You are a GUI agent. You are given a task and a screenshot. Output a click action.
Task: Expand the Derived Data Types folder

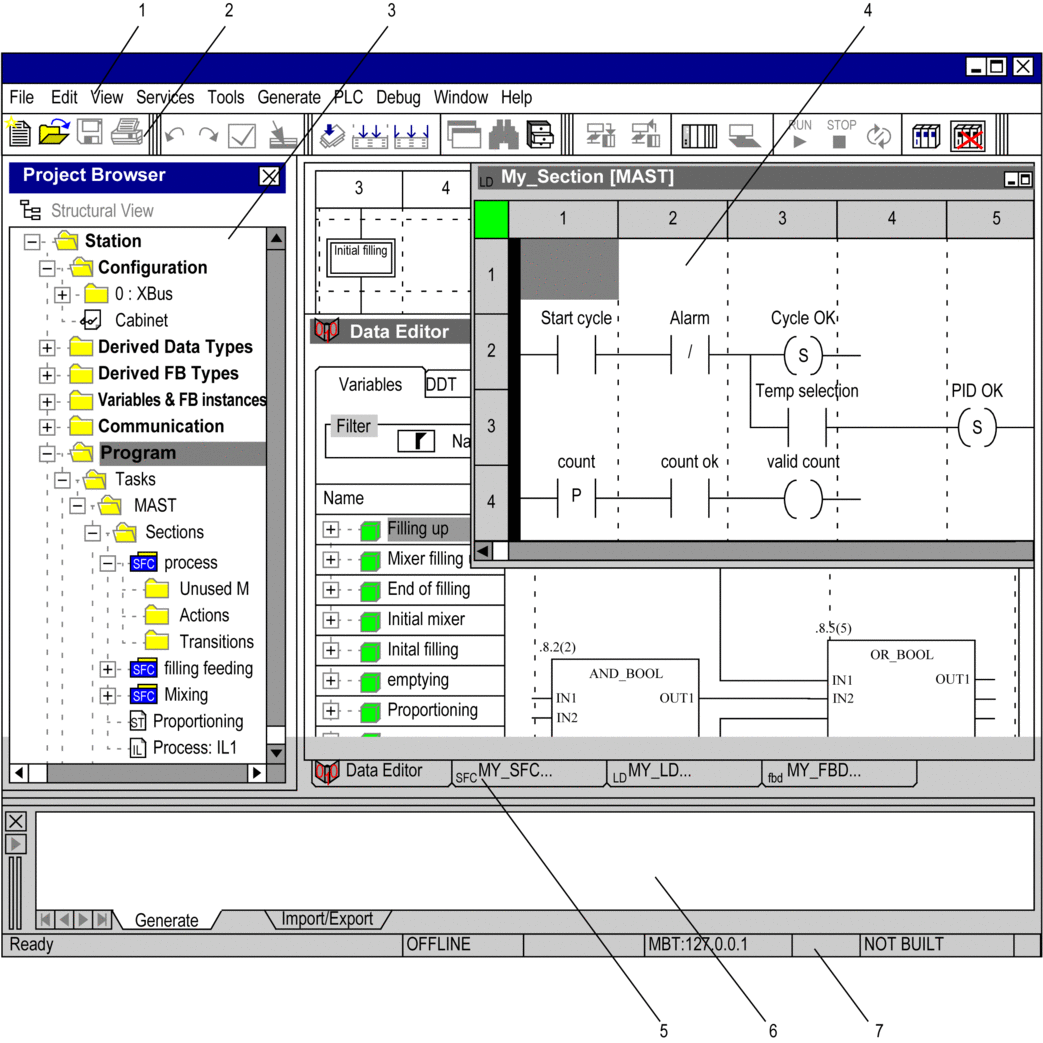[x=47, y=348]
